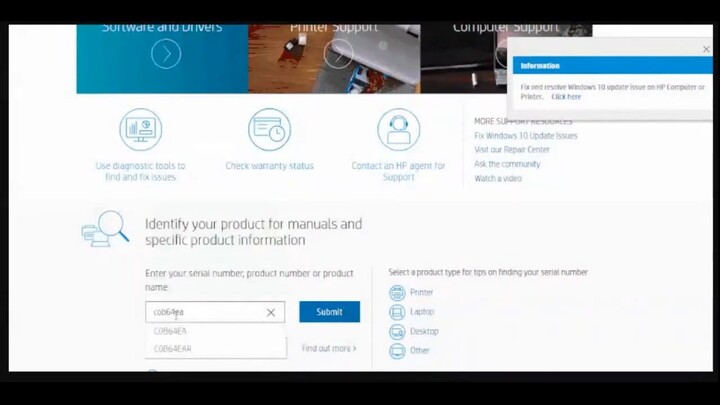
Task: Click Check warranty status text link
Action: pyautogui.click(x=270, y=166)
